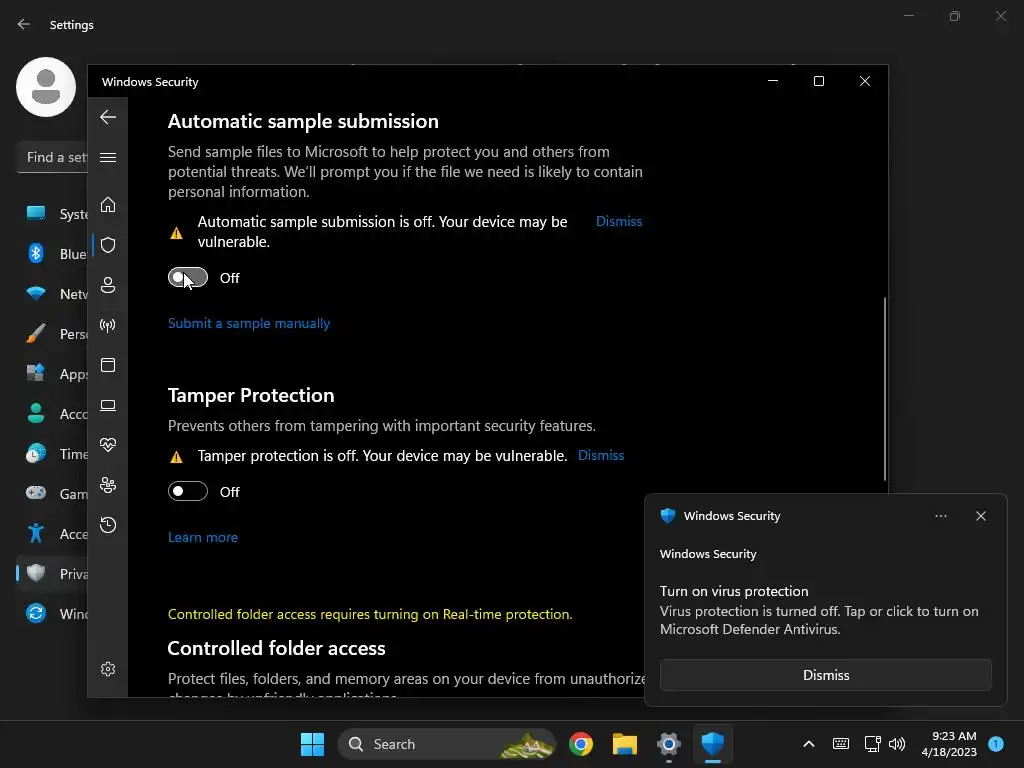Click the Windows Security page scrollbar

click(885, 389)
